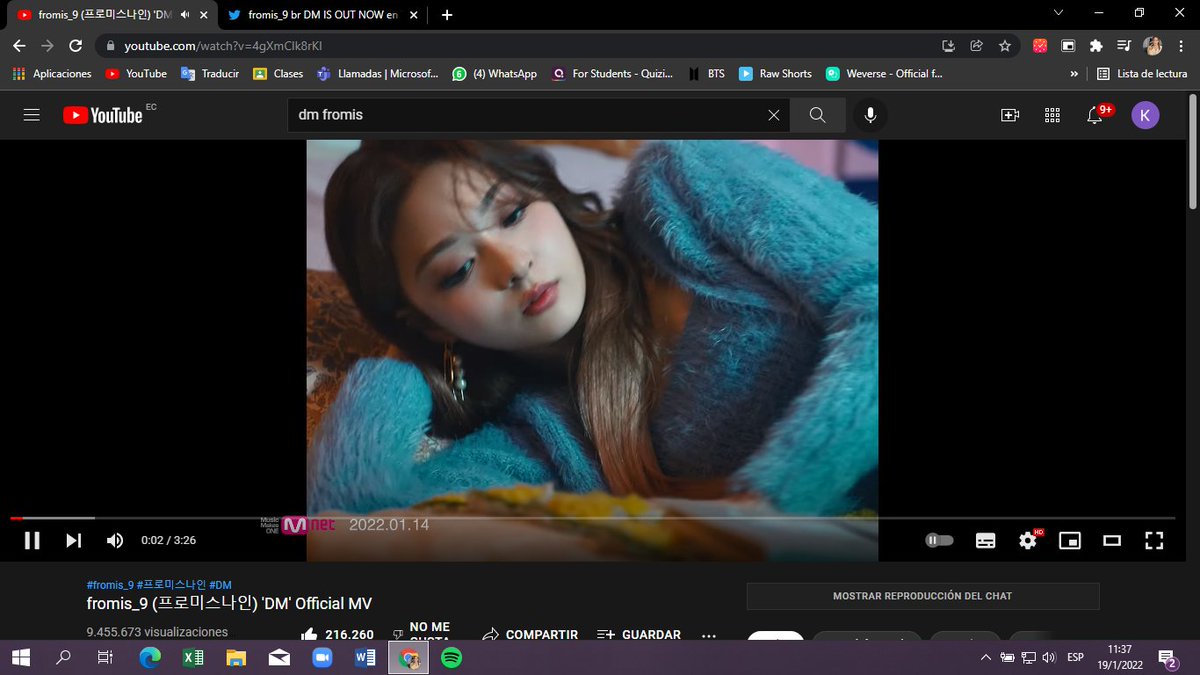Open the extensions puzzle menu
Screen dimensions: 1200x675
pyautogui.click(x=1096, y=46)
